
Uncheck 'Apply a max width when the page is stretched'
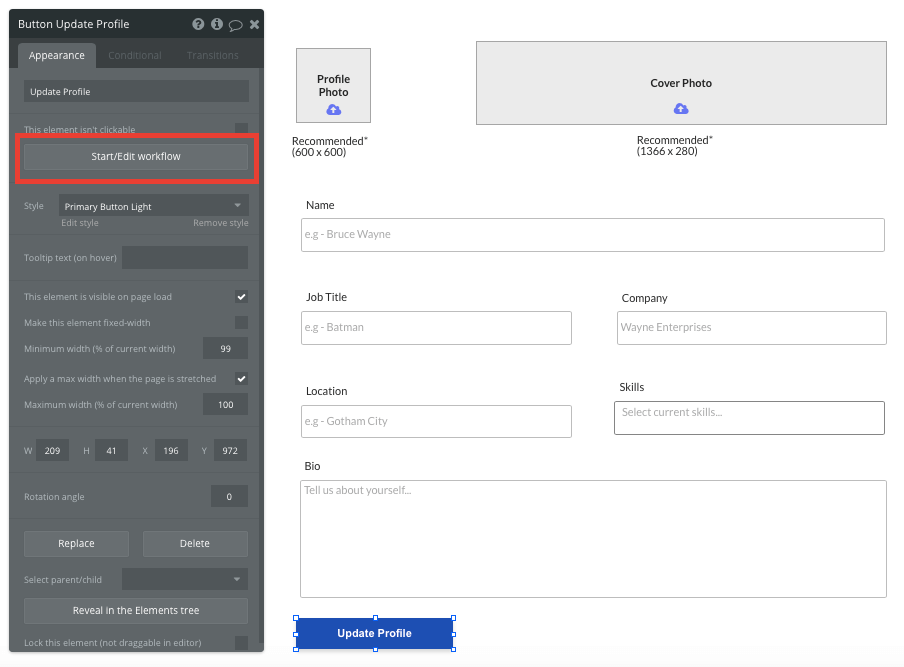pos(241,378)
